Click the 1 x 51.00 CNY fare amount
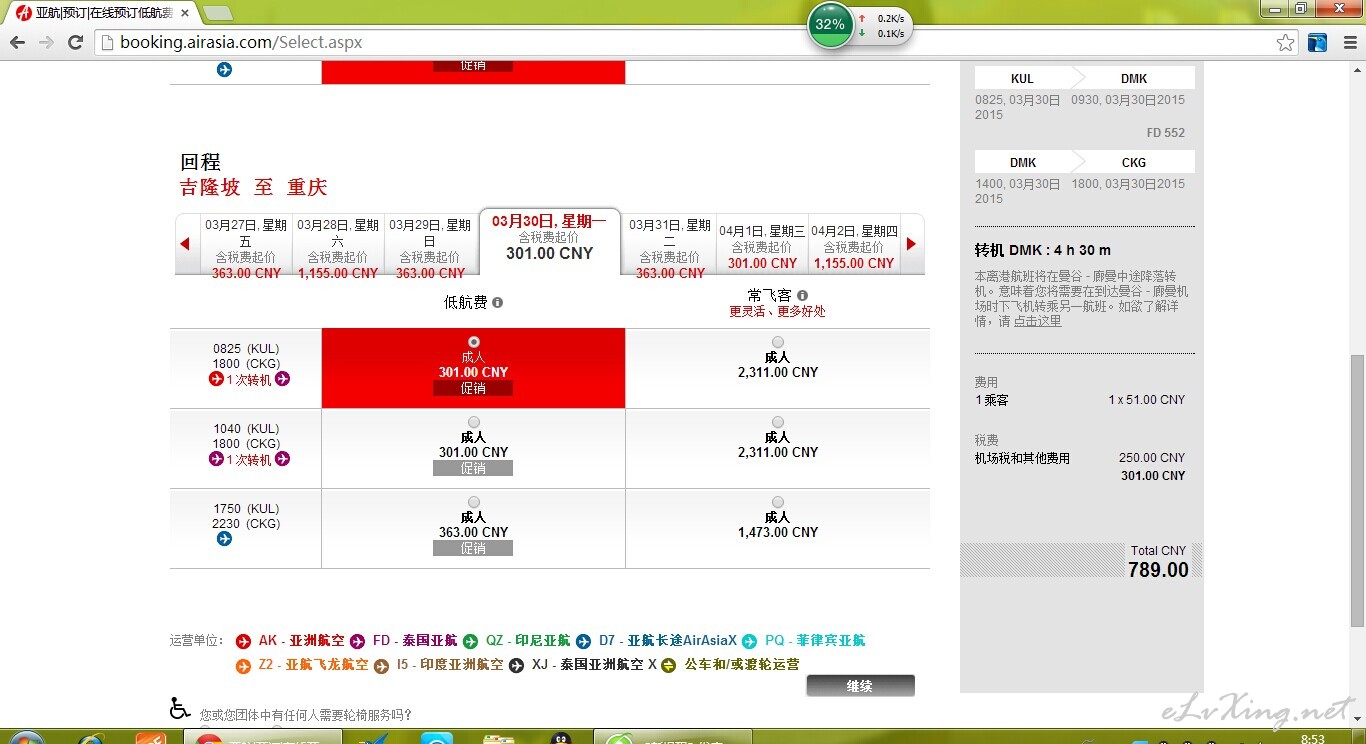 (x=1147, y=400)
